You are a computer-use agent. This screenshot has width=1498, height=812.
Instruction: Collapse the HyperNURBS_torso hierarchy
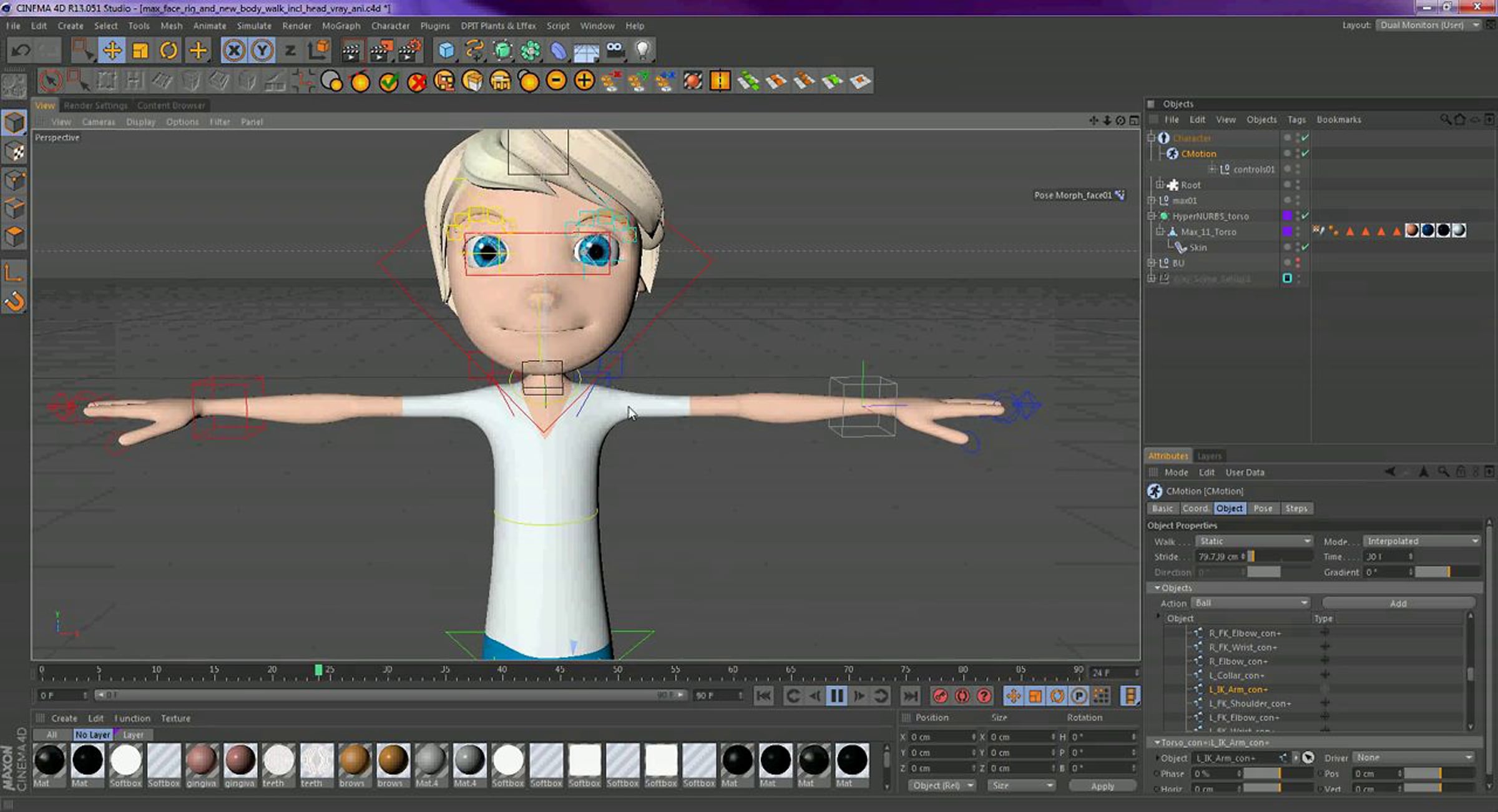pos(1152,216)
